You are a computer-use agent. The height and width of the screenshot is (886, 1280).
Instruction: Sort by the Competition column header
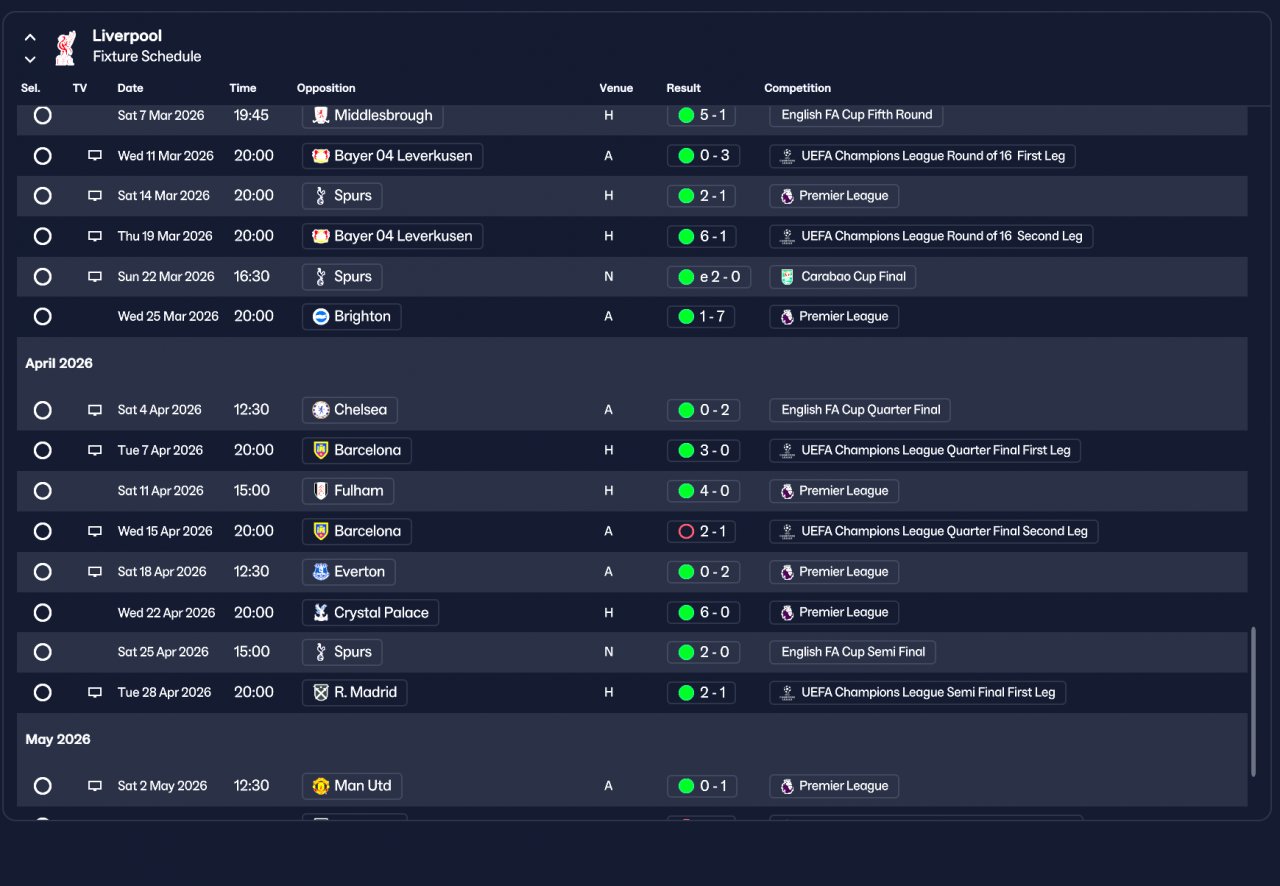point(798,88)
